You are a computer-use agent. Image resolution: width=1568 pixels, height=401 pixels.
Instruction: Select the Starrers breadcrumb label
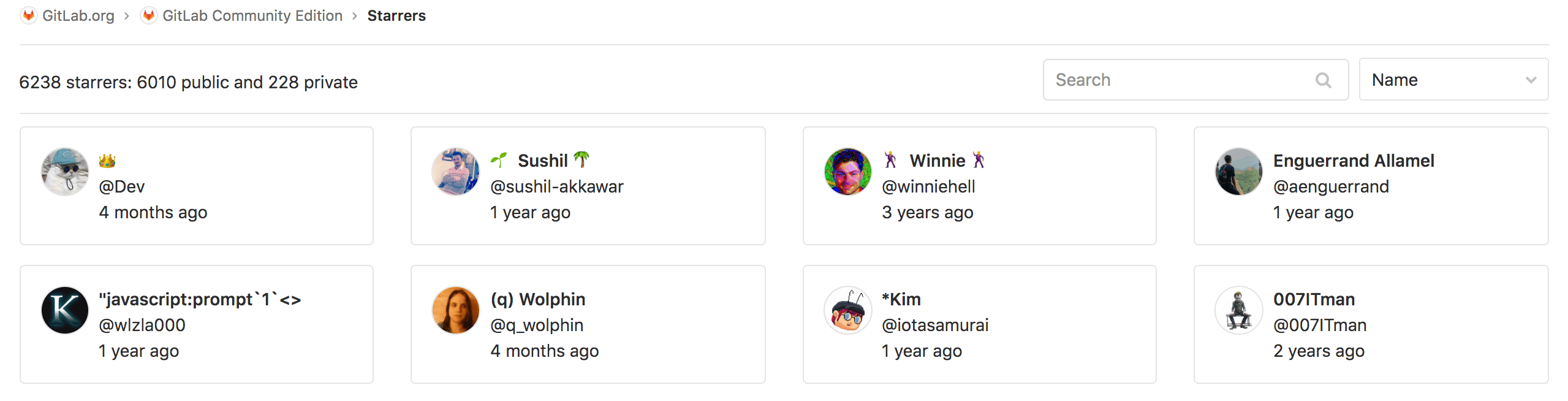click(396, 15)
